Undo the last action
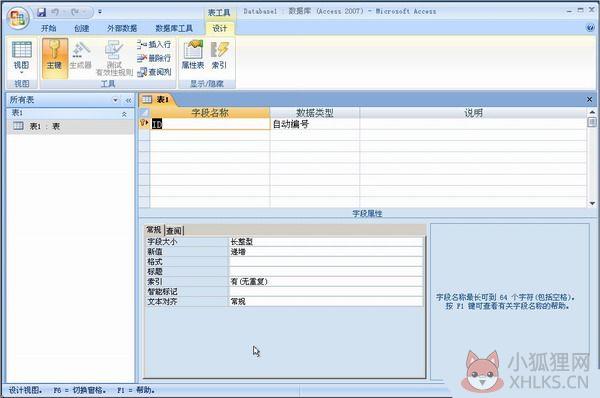The width and height of the screenshot is (600, 398). click(x=55, y=12)
